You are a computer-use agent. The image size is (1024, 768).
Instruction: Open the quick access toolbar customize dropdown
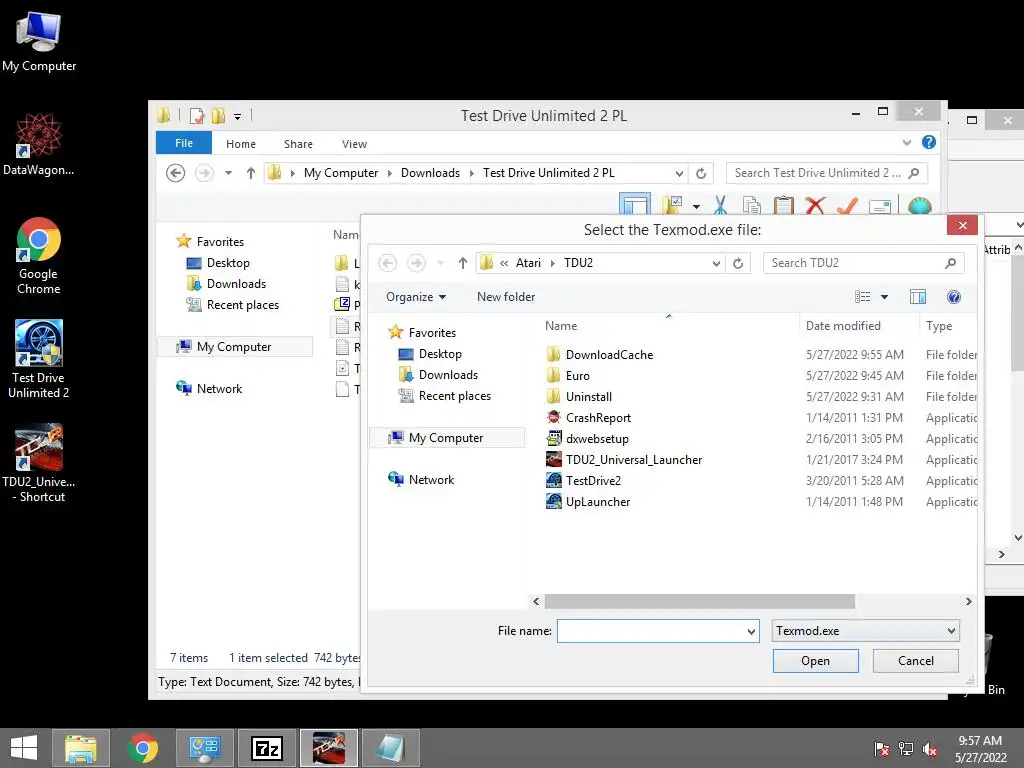[238, 117]
